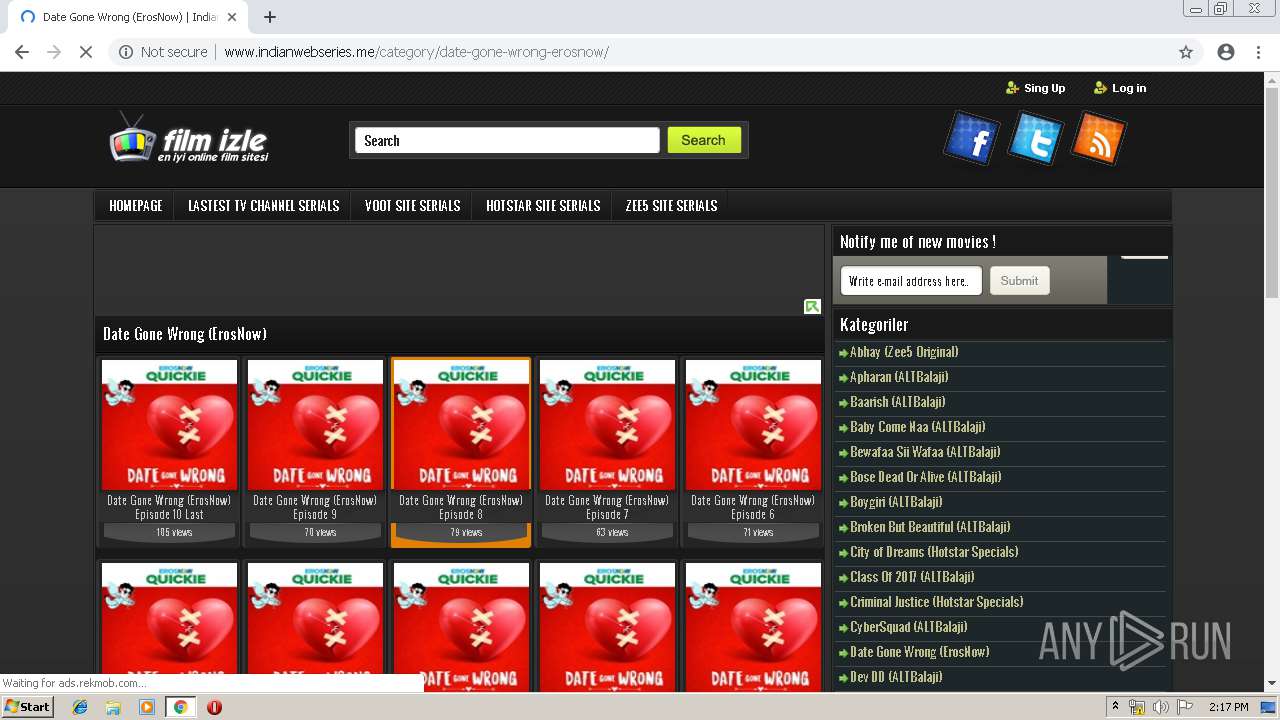
Task: Click the Sing Up link
Action: [x=1035, y=88]
